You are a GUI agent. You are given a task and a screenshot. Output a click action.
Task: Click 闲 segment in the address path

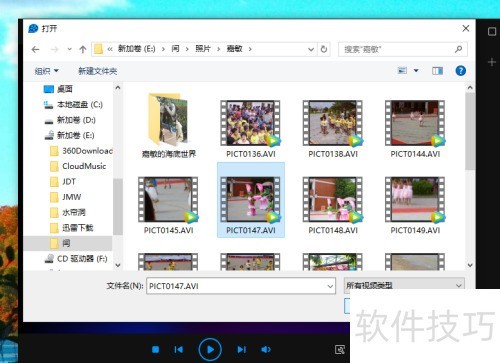coord(175,49)
